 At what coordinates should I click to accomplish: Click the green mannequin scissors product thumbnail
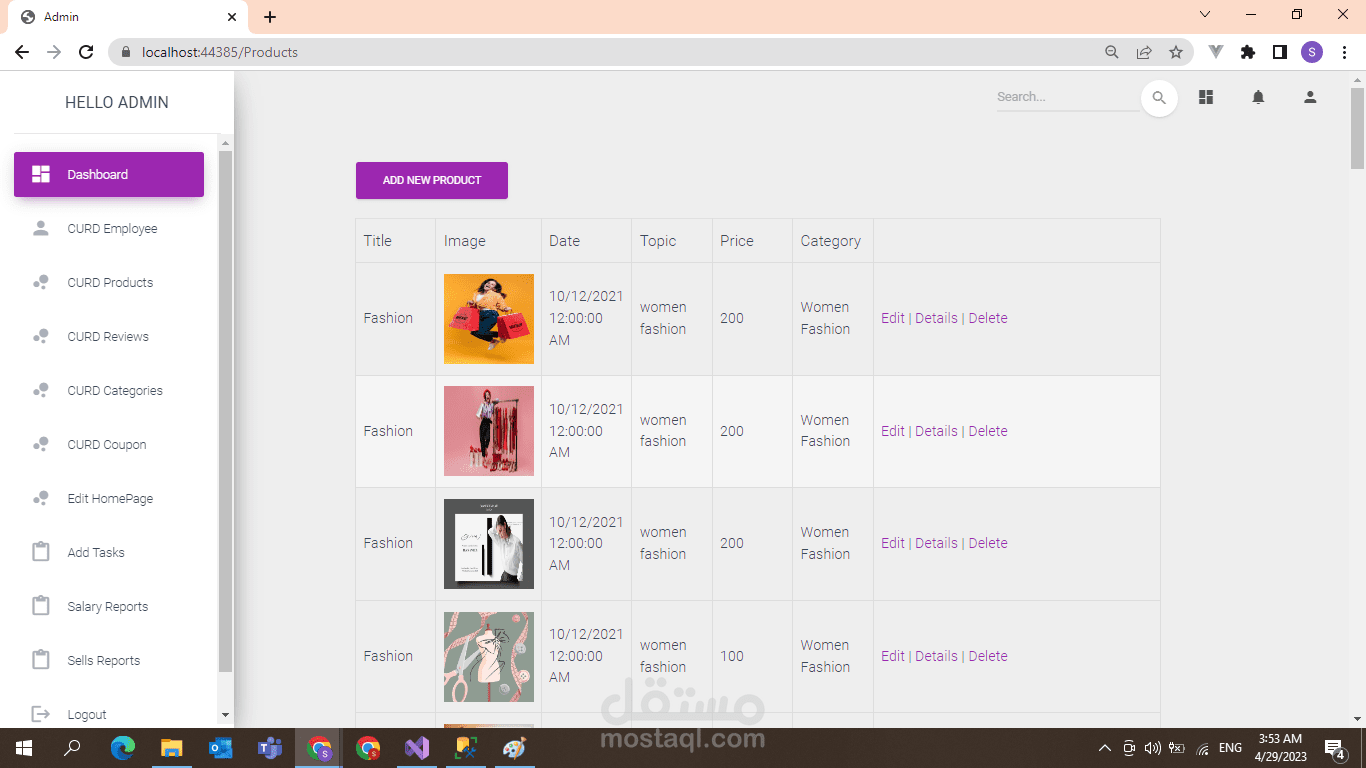point(489,657)
